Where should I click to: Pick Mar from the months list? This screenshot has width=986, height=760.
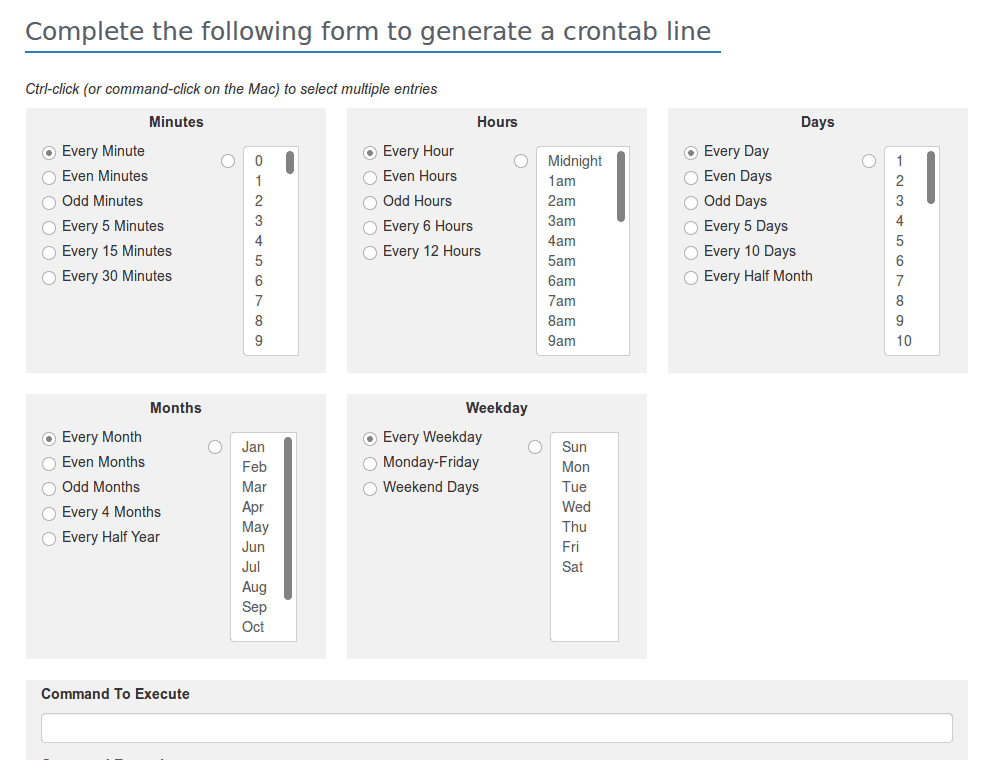click(254, 487)
